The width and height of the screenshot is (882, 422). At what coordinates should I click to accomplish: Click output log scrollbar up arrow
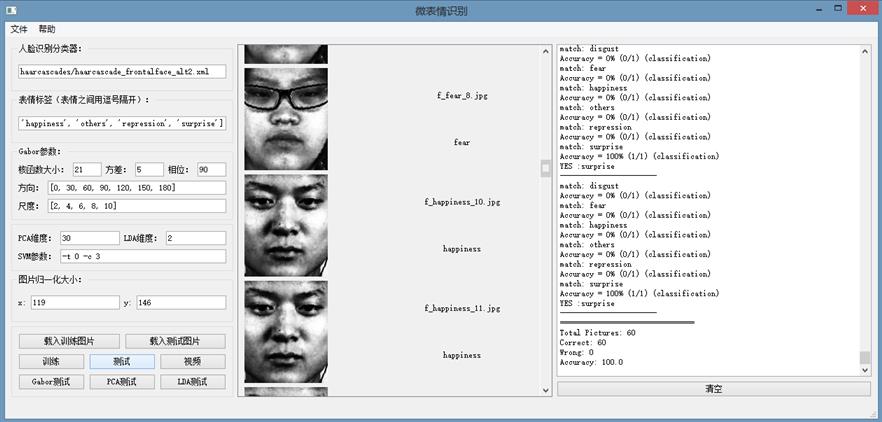(x=865, y=52)
